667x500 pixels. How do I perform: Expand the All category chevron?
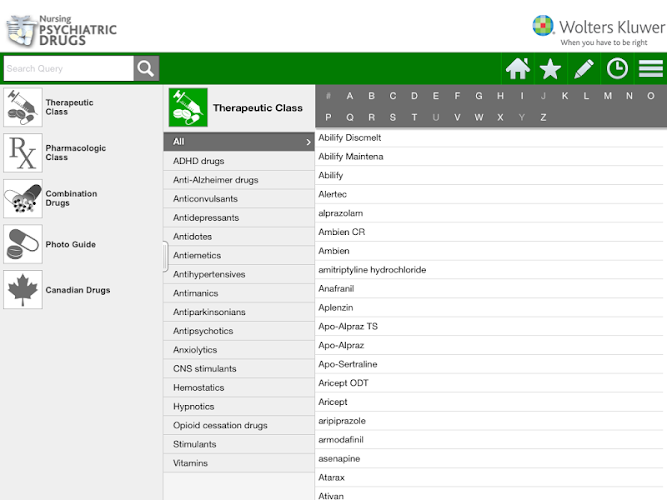(x=308, y=142)
